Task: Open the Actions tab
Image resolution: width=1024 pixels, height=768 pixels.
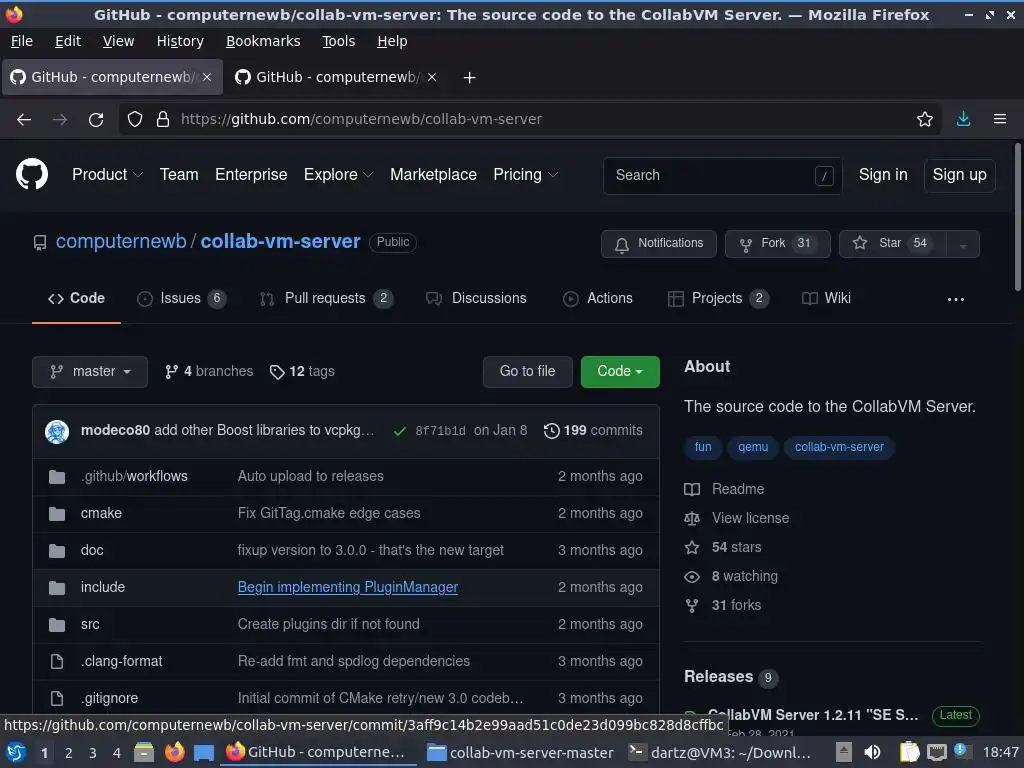Action: pyautogui.click(x=598, y=298)
